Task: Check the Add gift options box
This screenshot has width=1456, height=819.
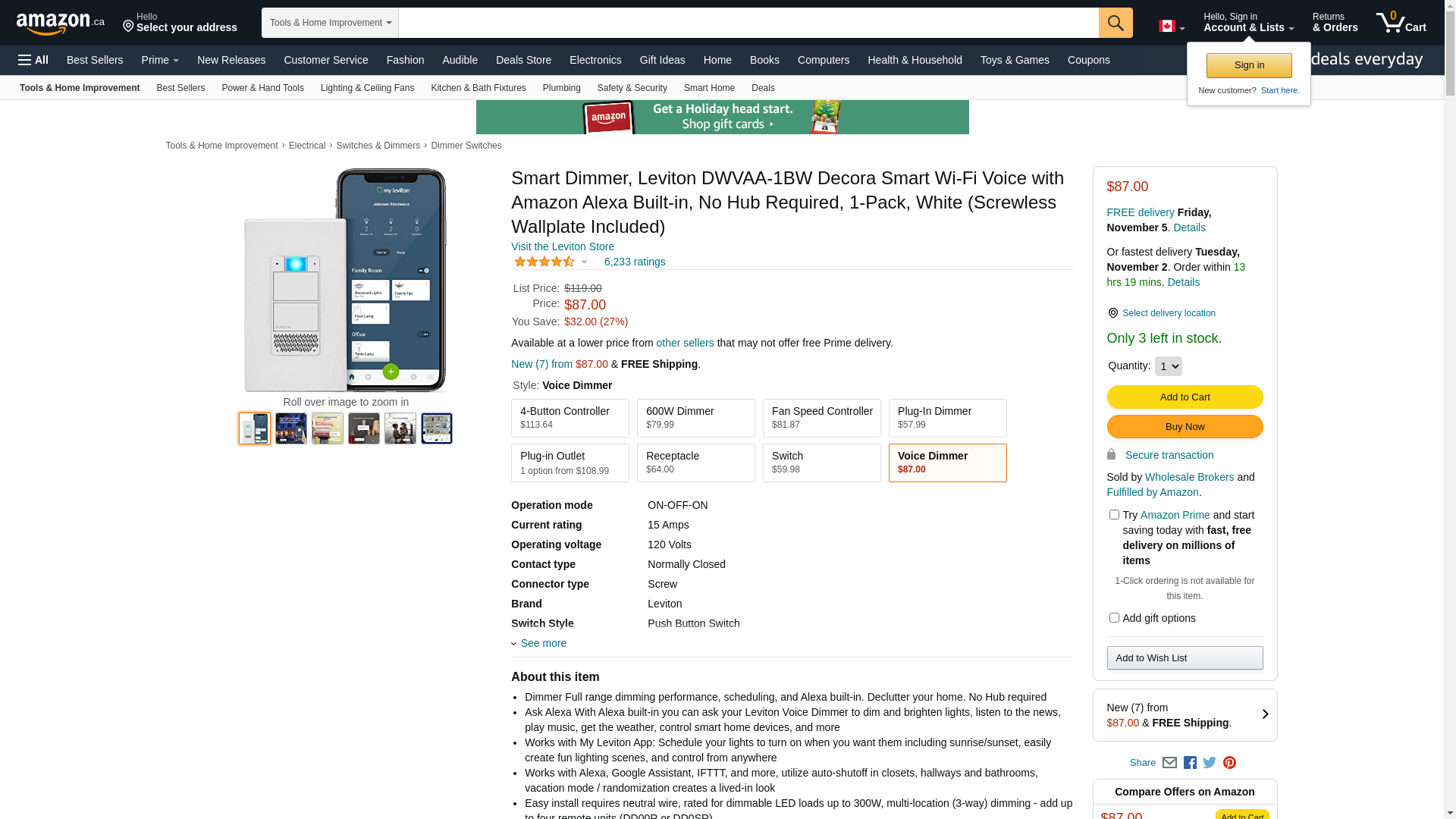Action: pyautogui.click(x=1114, y=618)
